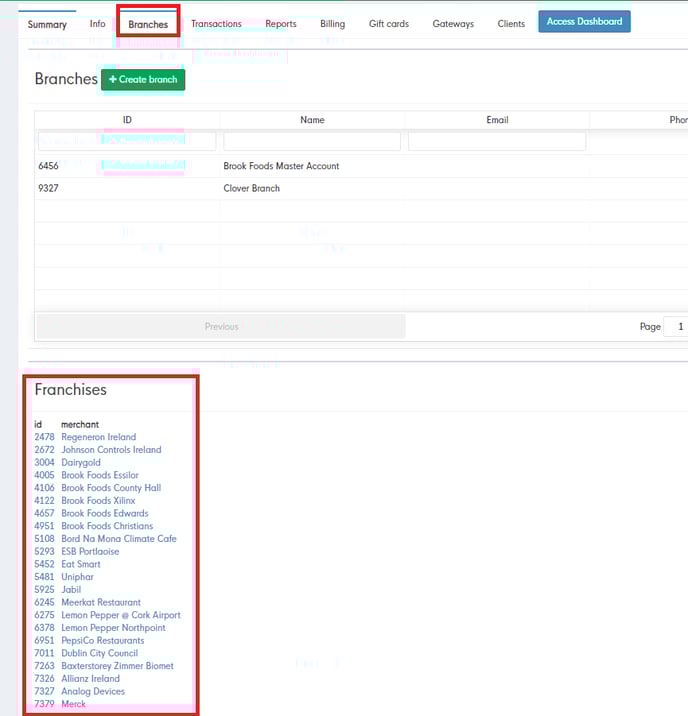This screenshot has width=688, height=716.
Task: Switch to the Info tab
Action: [97, 24]
